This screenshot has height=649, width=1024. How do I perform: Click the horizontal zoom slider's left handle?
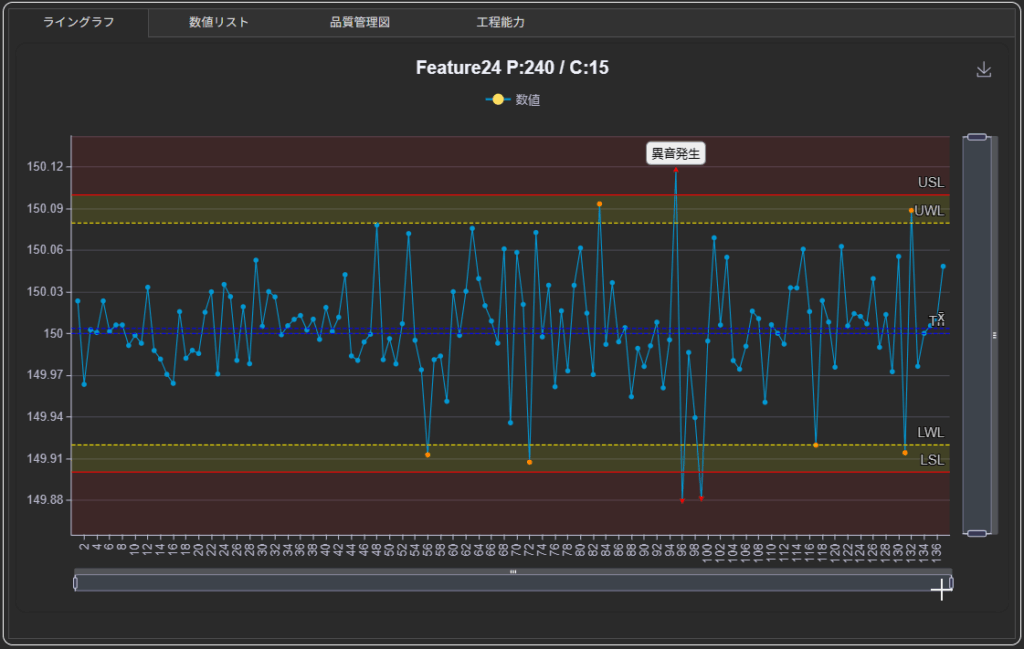click(75, 582)
